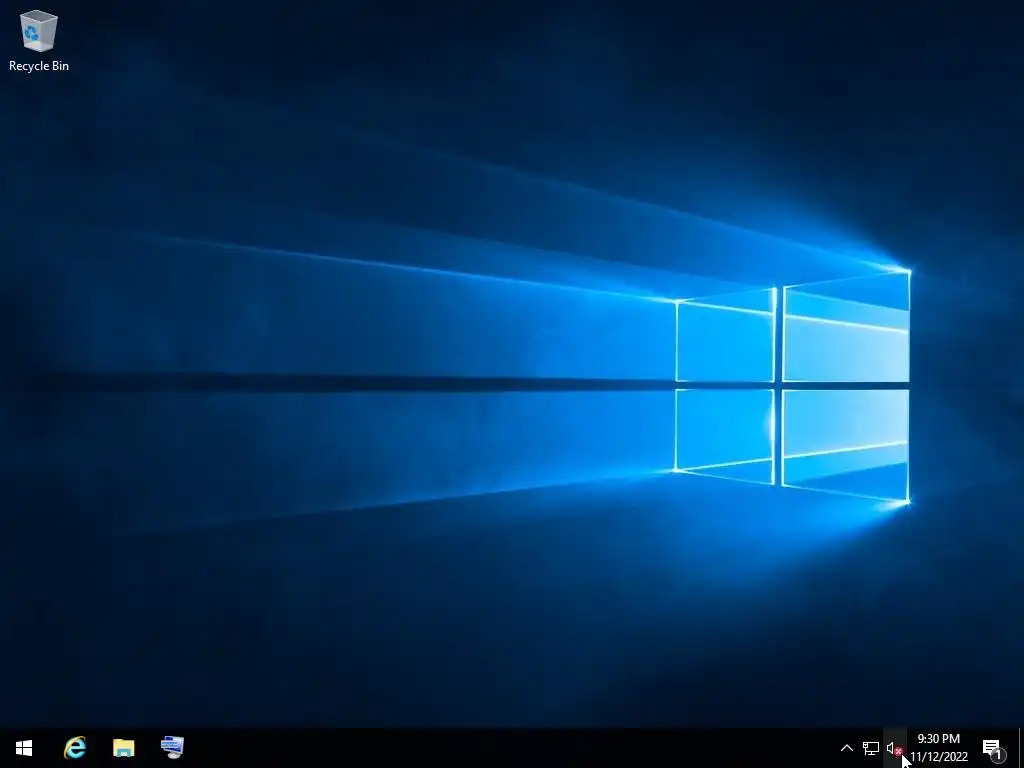This screenshot has height=768, width=1024.
Task: Open the 9:30 PM clock and calendar
Action: pos(938,748)
